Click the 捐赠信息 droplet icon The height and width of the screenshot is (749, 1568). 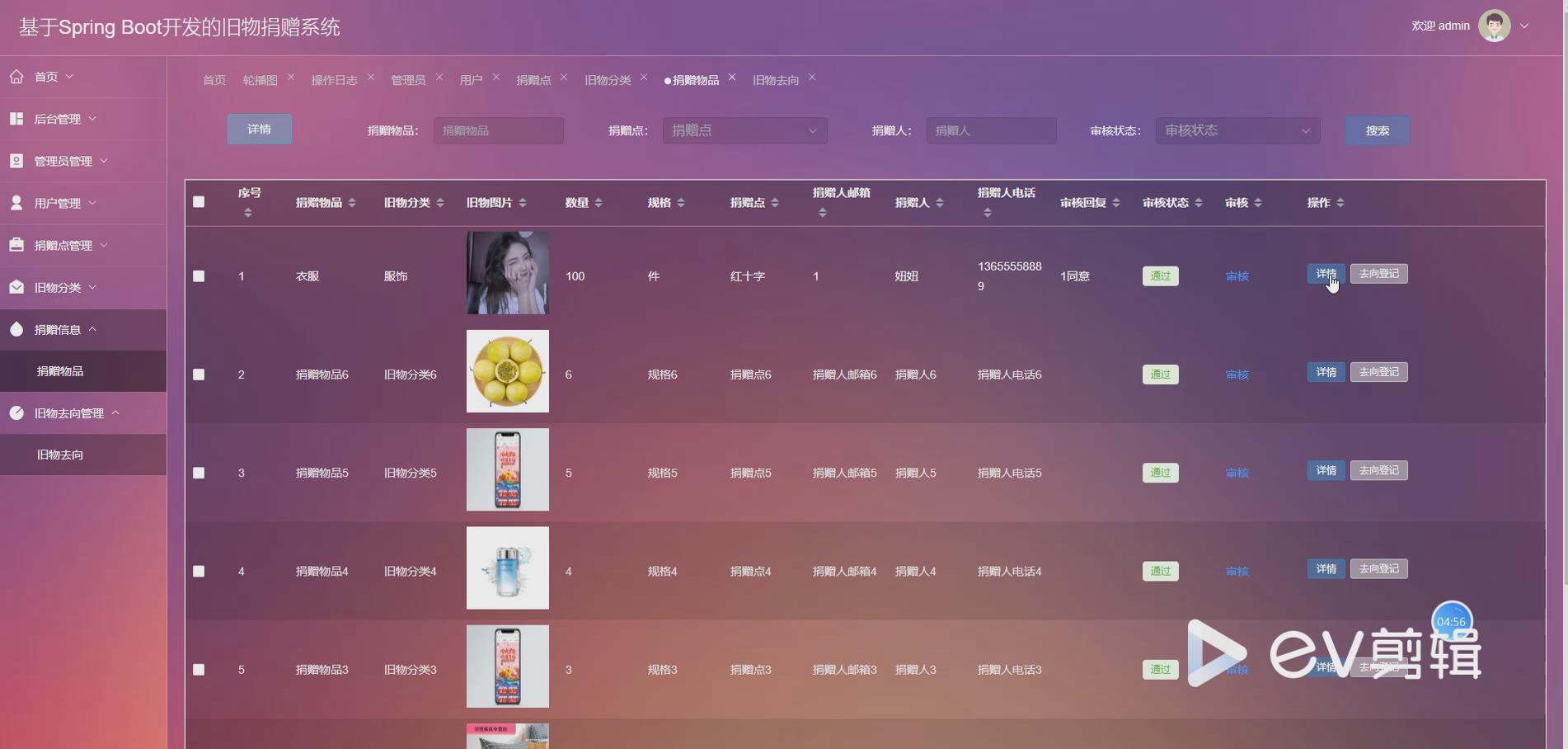(x=16, y=329)
